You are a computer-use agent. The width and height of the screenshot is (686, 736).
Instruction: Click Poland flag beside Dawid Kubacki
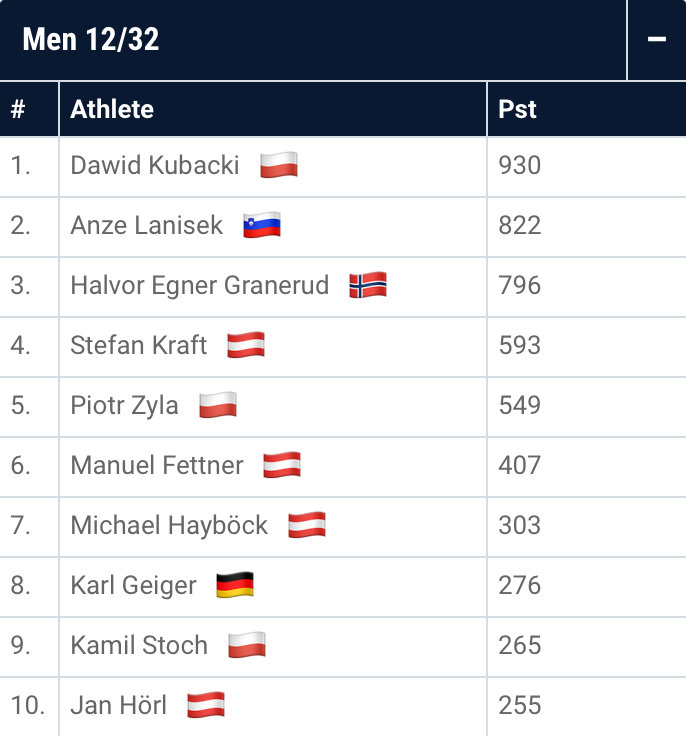coord(279,165)
